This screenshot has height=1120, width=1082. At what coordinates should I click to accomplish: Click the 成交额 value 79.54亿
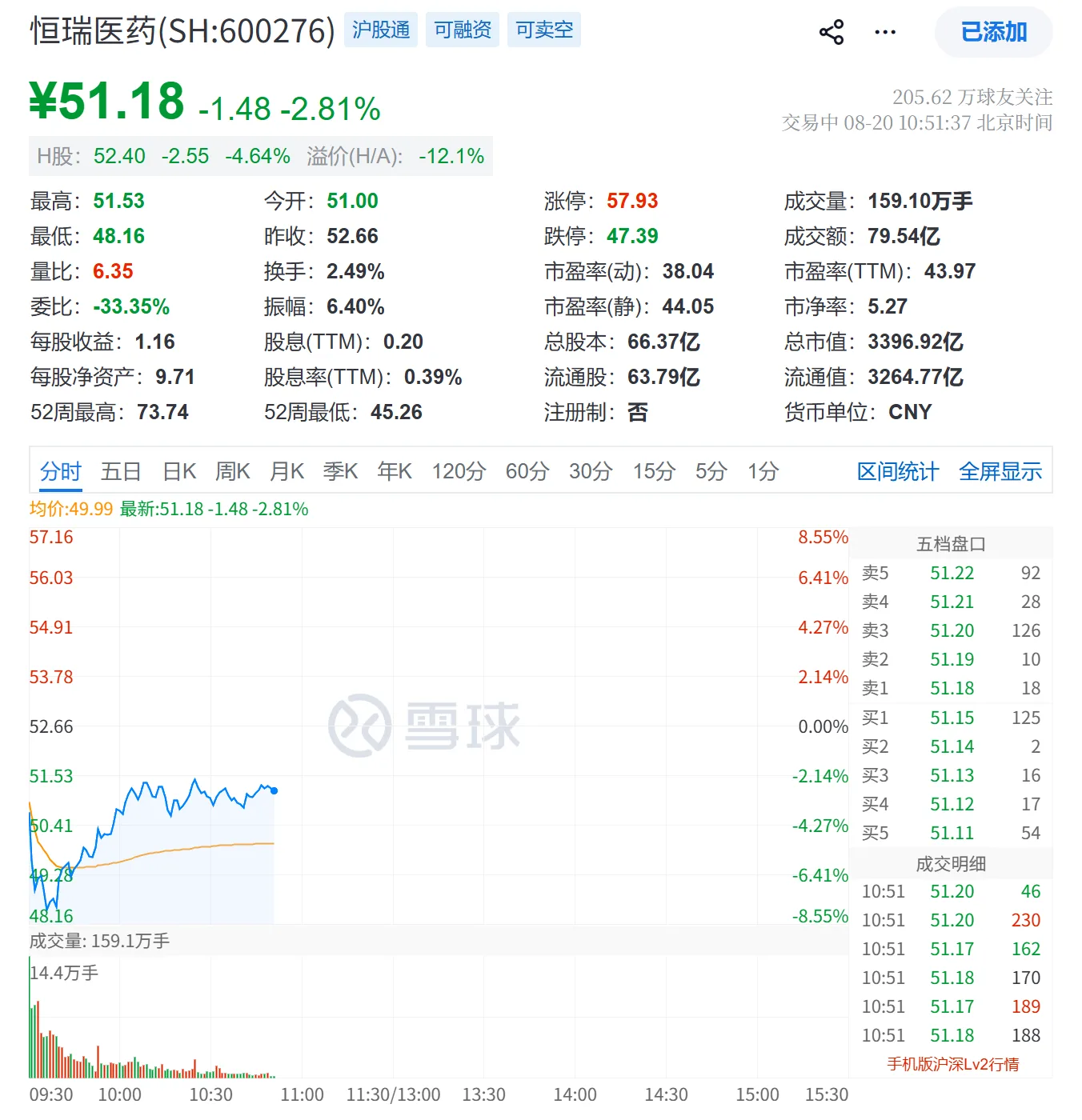tap(904, 236)
